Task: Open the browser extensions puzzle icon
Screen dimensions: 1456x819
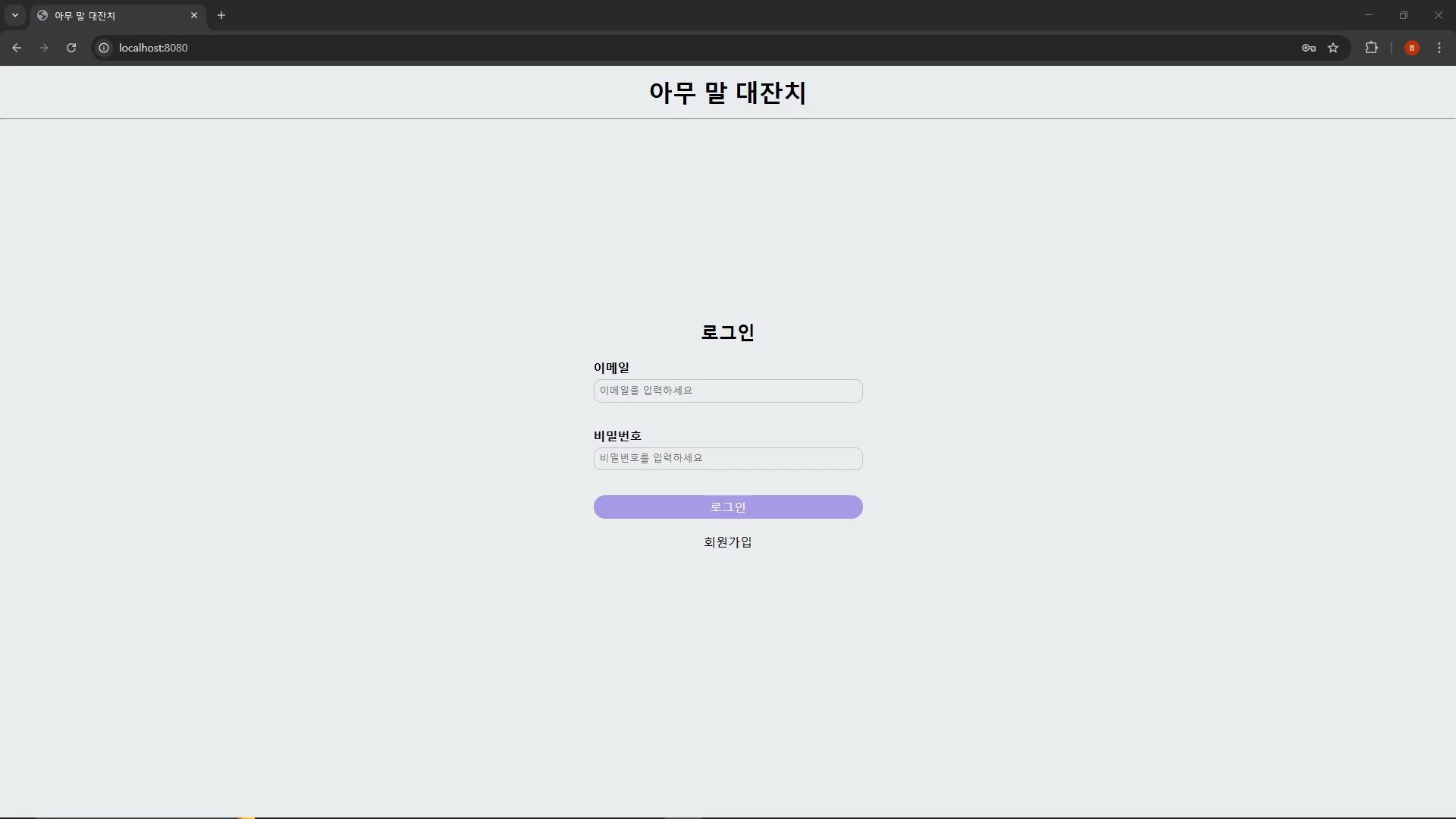Action: pos(1371,48)
